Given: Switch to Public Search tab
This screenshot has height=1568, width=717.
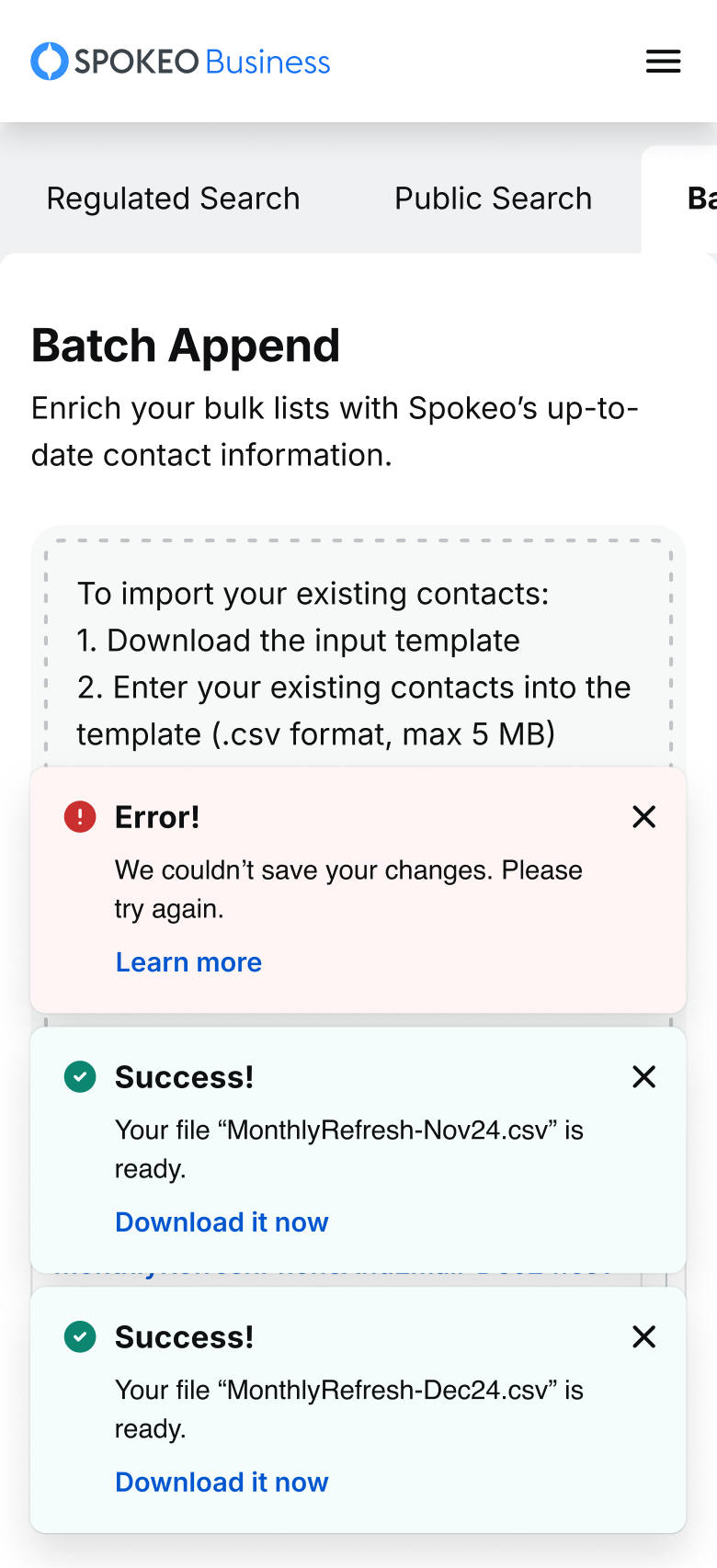Looking at the screenshot, I should click(493, 199).
